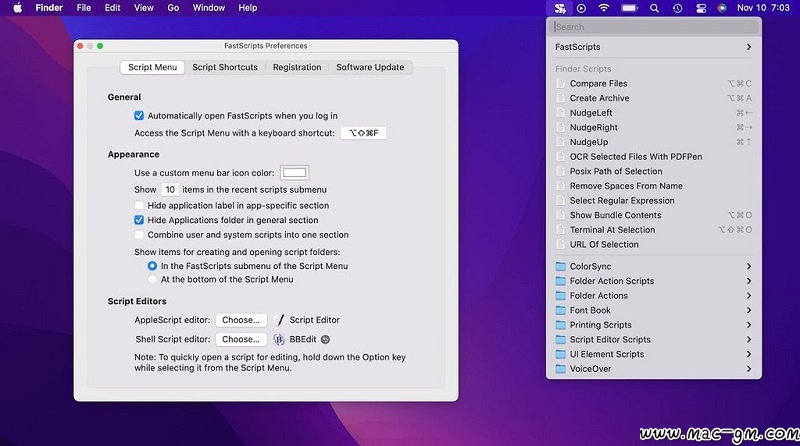The image size is (800, 446).
Task: Choose the Shell Script editor application
Action: tap(241, 339)
